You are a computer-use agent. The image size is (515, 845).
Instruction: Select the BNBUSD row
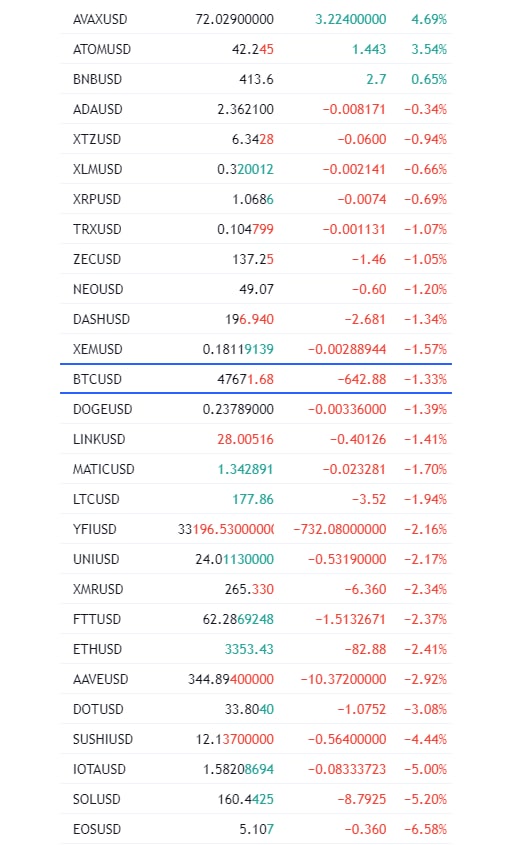256,79
